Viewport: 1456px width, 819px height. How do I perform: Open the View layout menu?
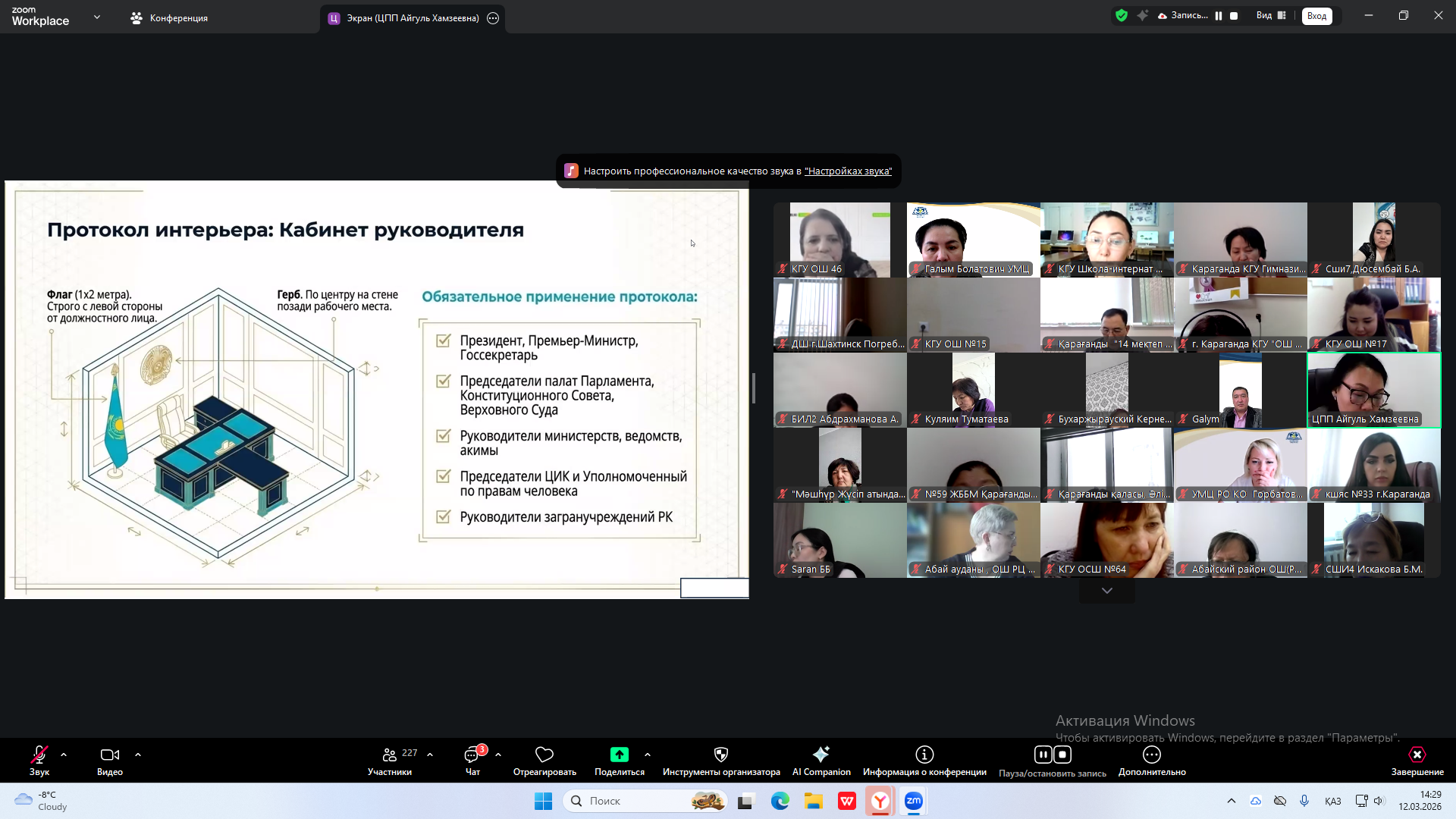(x=1271, y=15)
